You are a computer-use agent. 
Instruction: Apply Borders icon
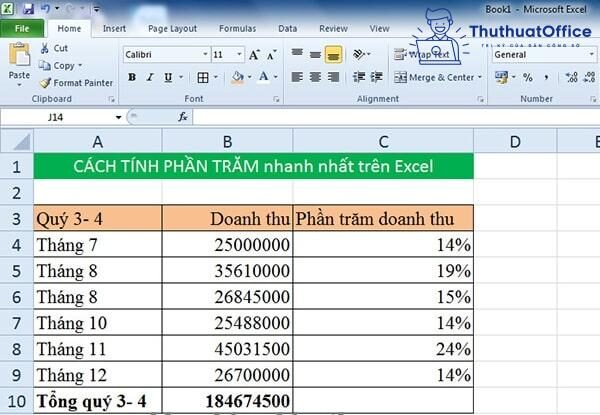(x=203, y=78)
